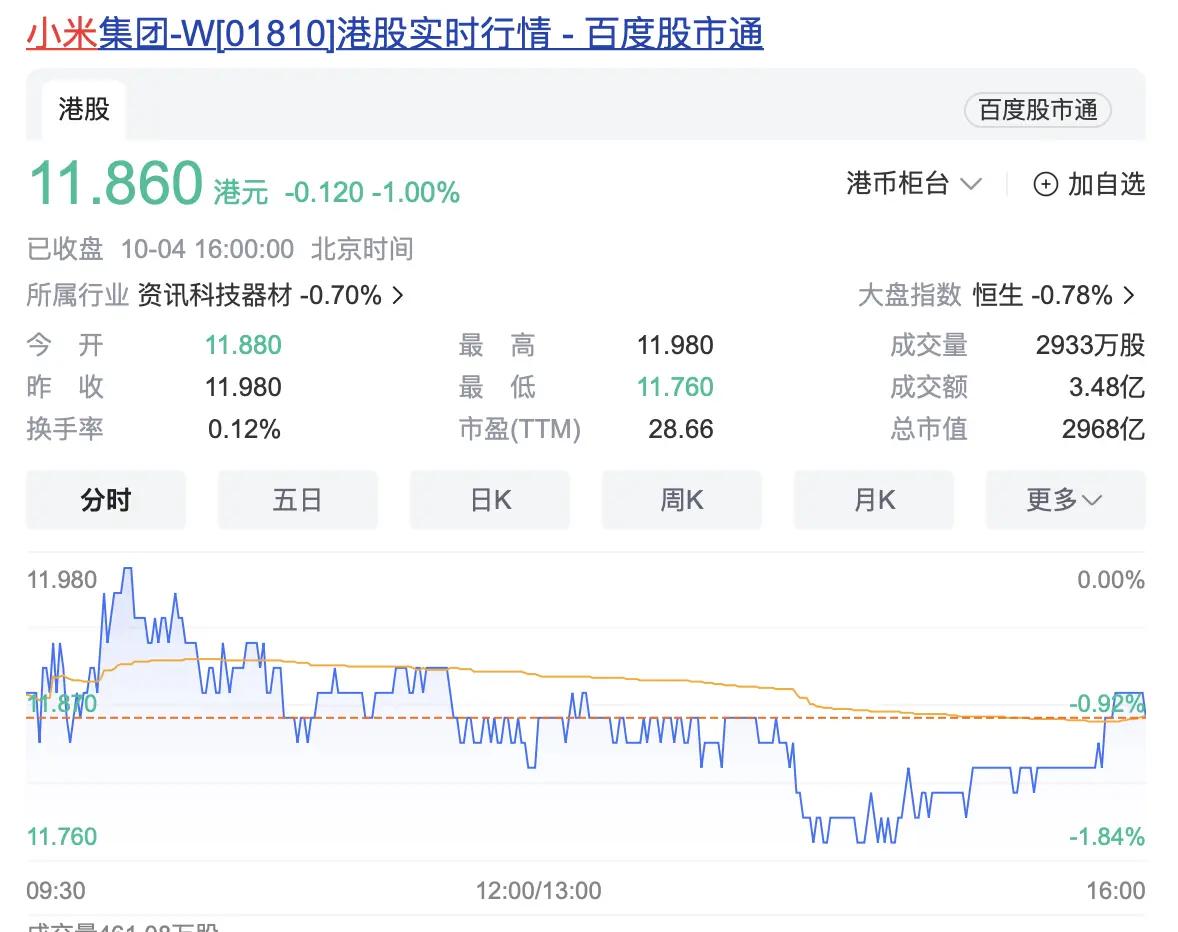Click the 市盈(TTM) value 28.66
The height and width of the screenshot is (932, 1178).
[x=681, y=430]
